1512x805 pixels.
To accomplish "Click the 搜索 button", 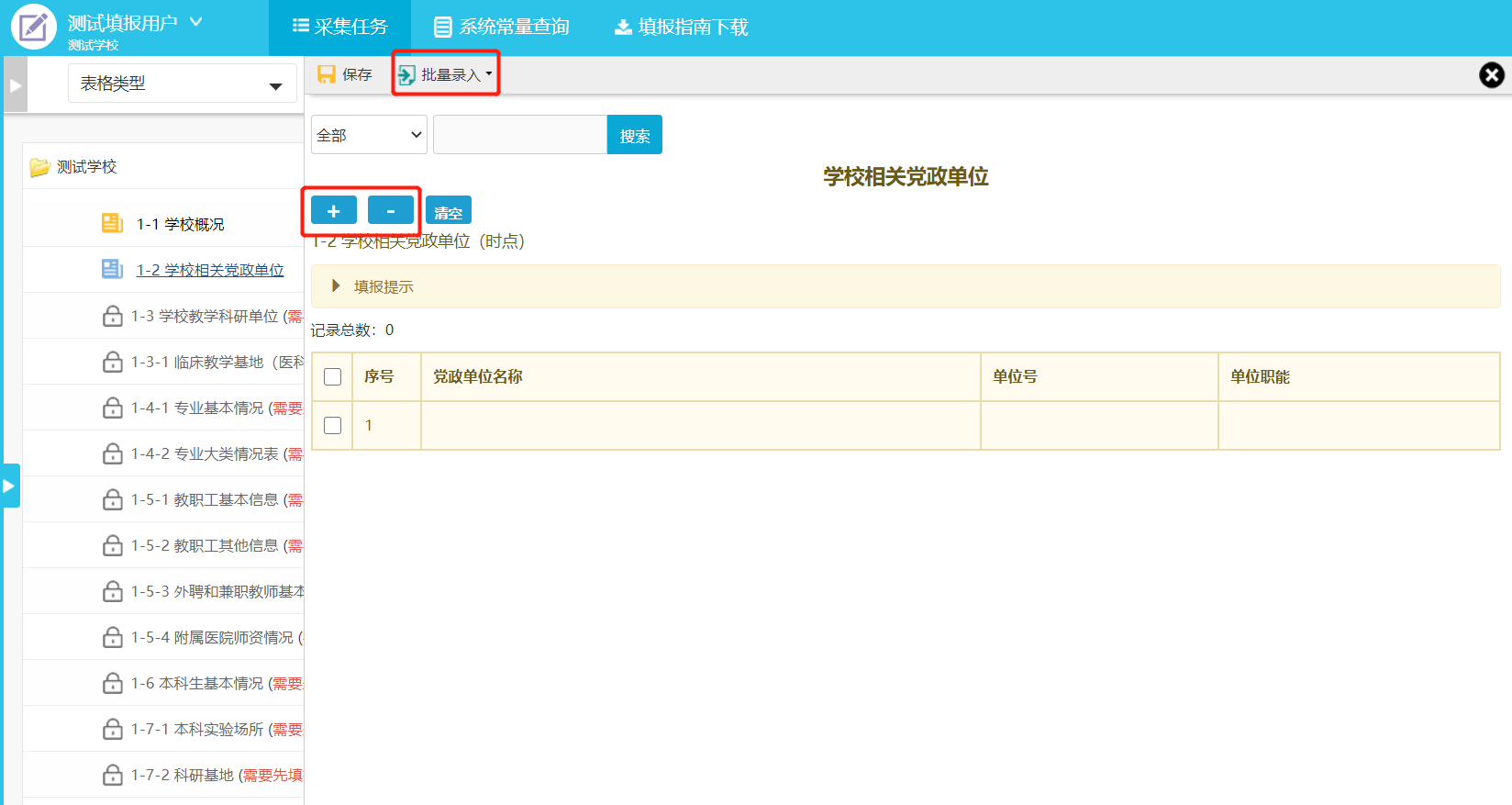I will (x=634, y=135).
